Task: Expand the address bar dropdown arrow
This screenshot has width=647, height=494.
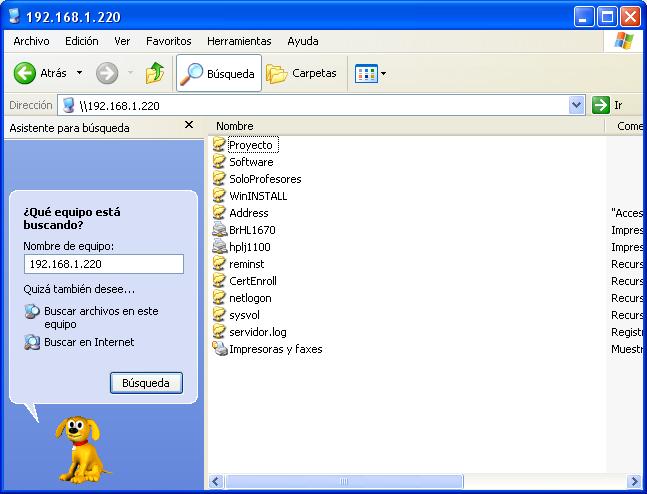Action: [576, 105]
